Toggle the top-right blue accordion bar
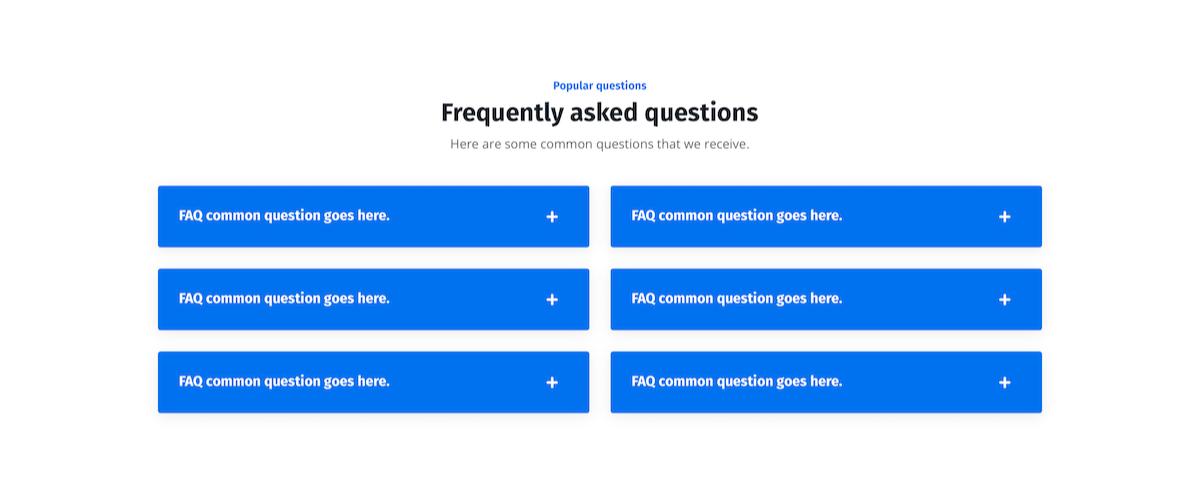1200x491 pixels. pyautogui.click(x=910, y=217)
